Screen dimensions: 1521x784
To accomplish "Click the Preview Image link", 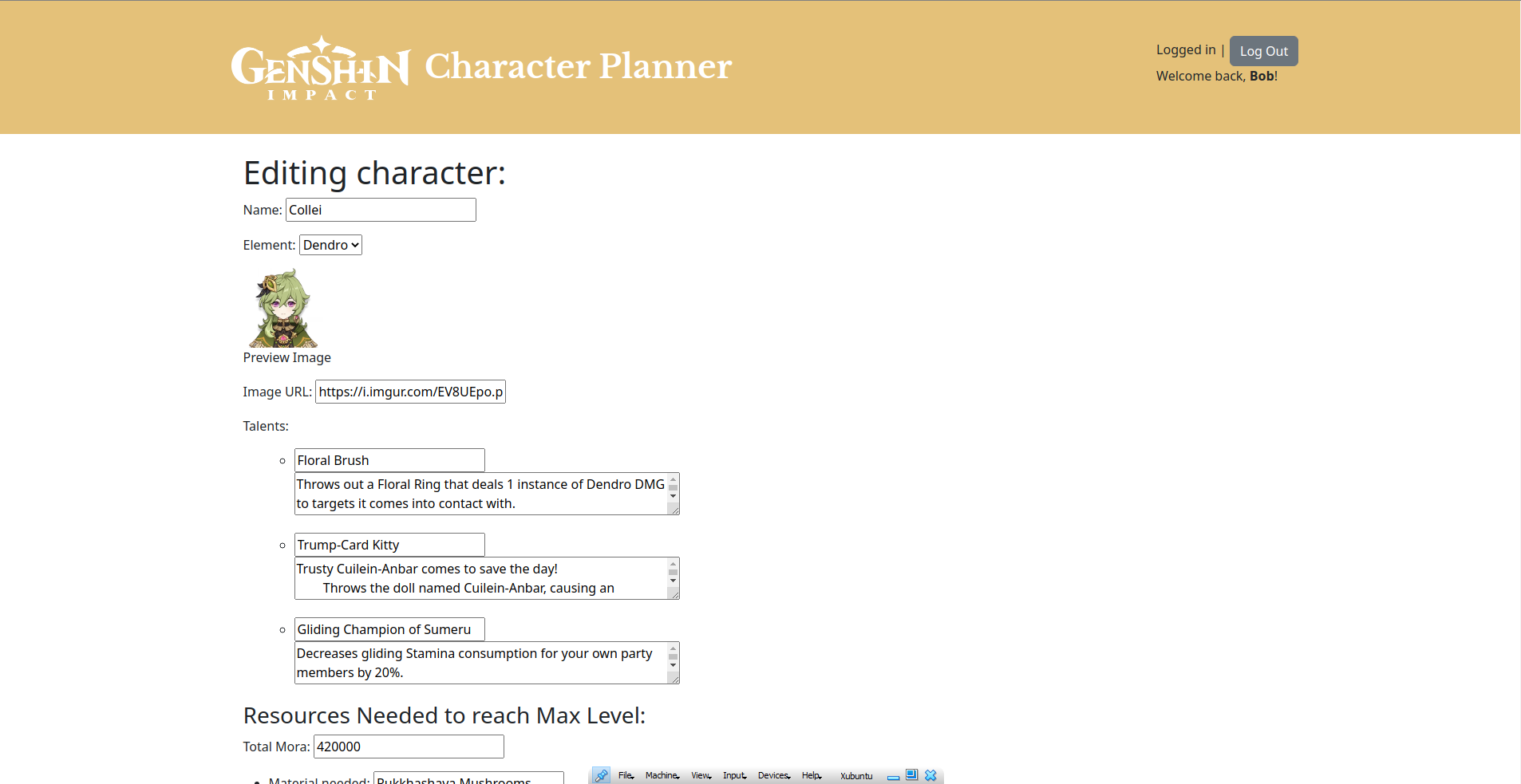I will [x=286, y=357].
